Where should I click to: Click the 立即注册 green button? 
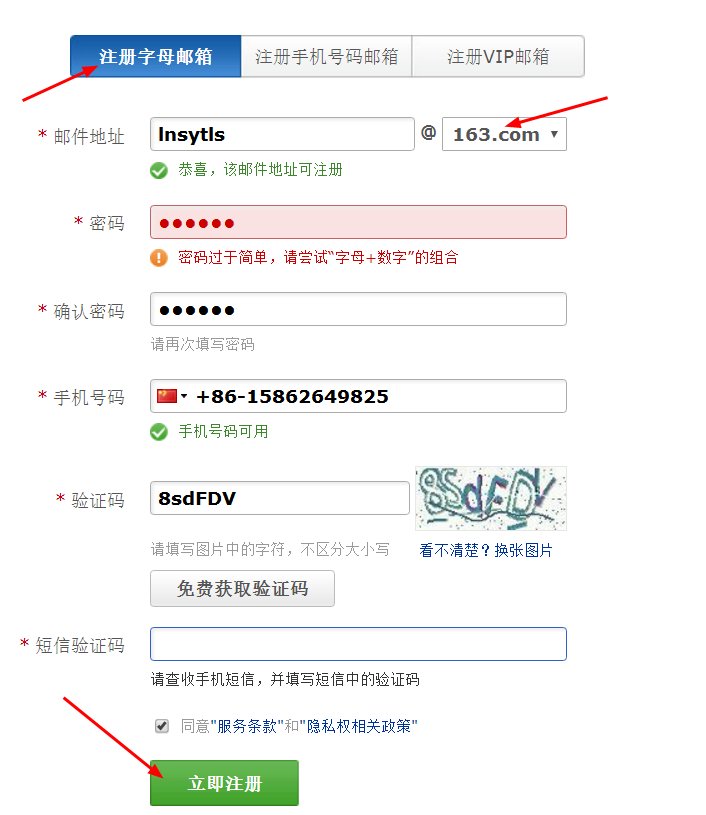point(224,783)
